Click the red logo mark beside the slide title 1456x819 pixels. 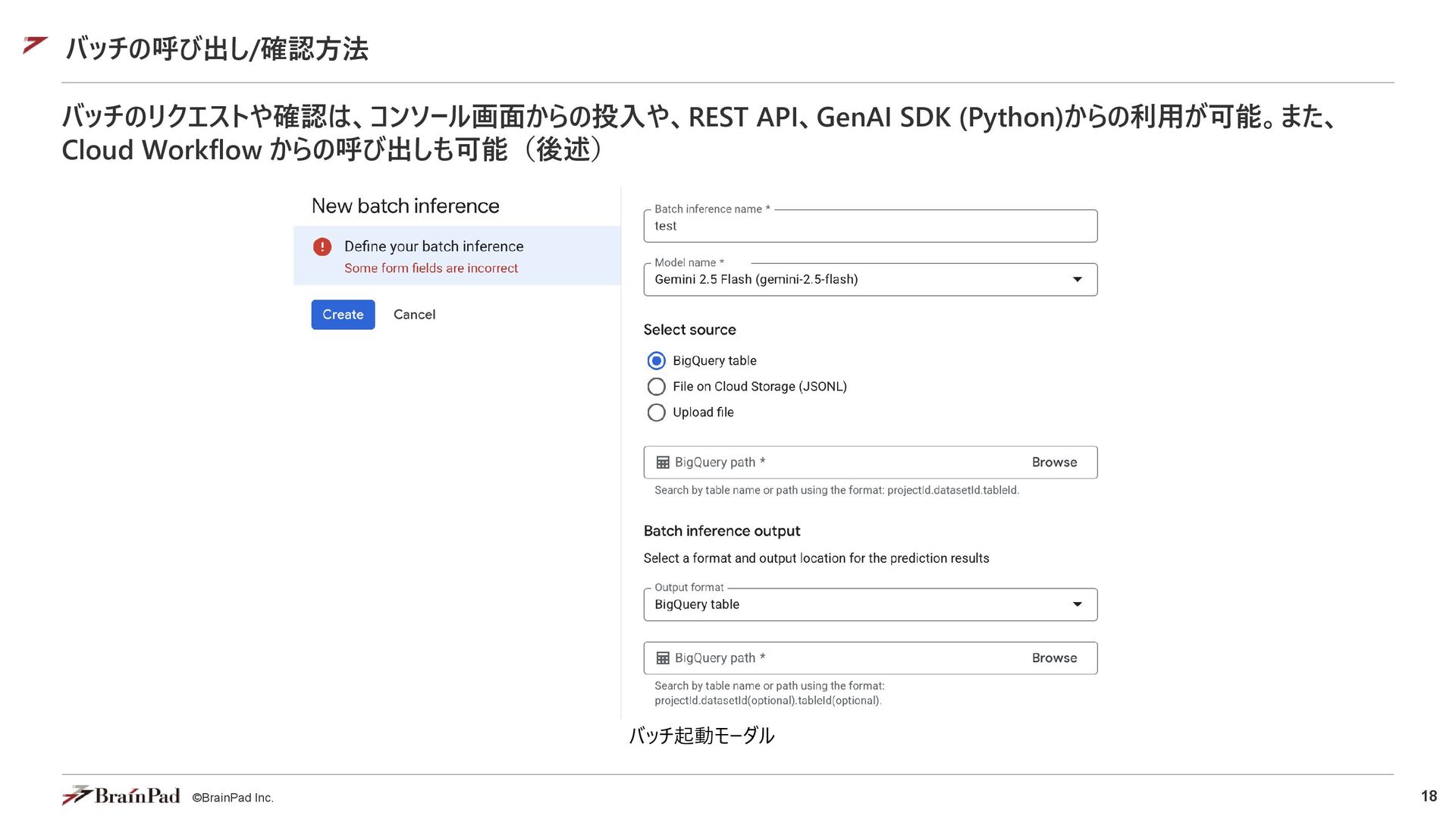(35, 45)
